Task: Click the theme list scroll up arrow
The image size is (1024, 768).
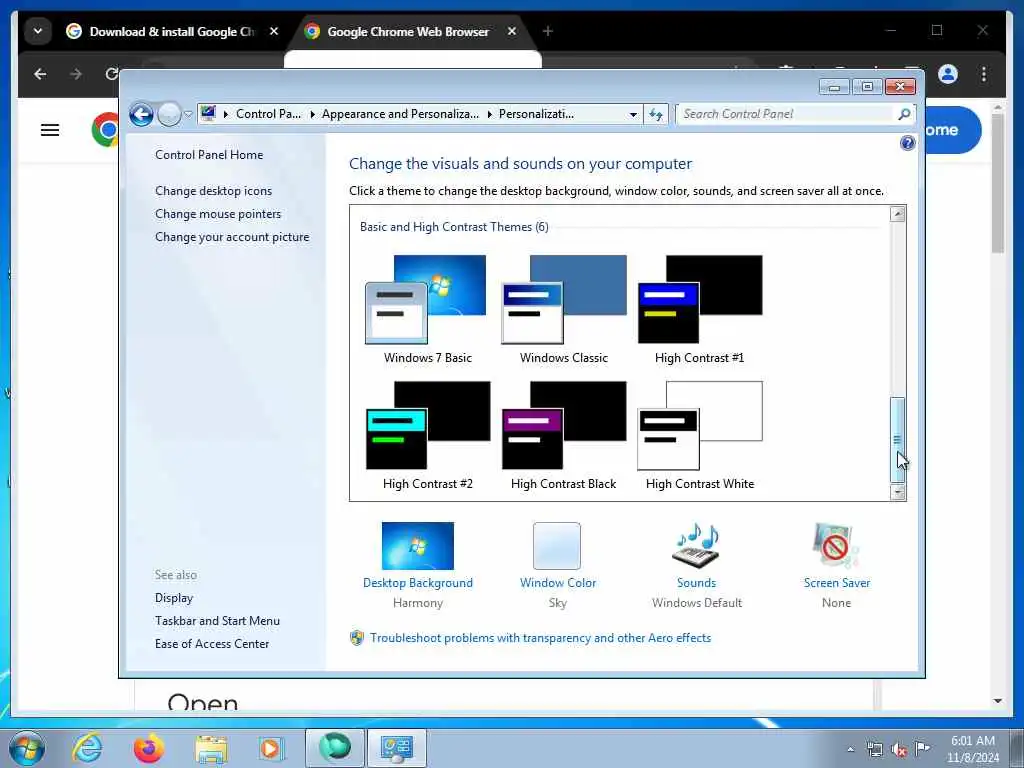Action: [x=898, y=214]
